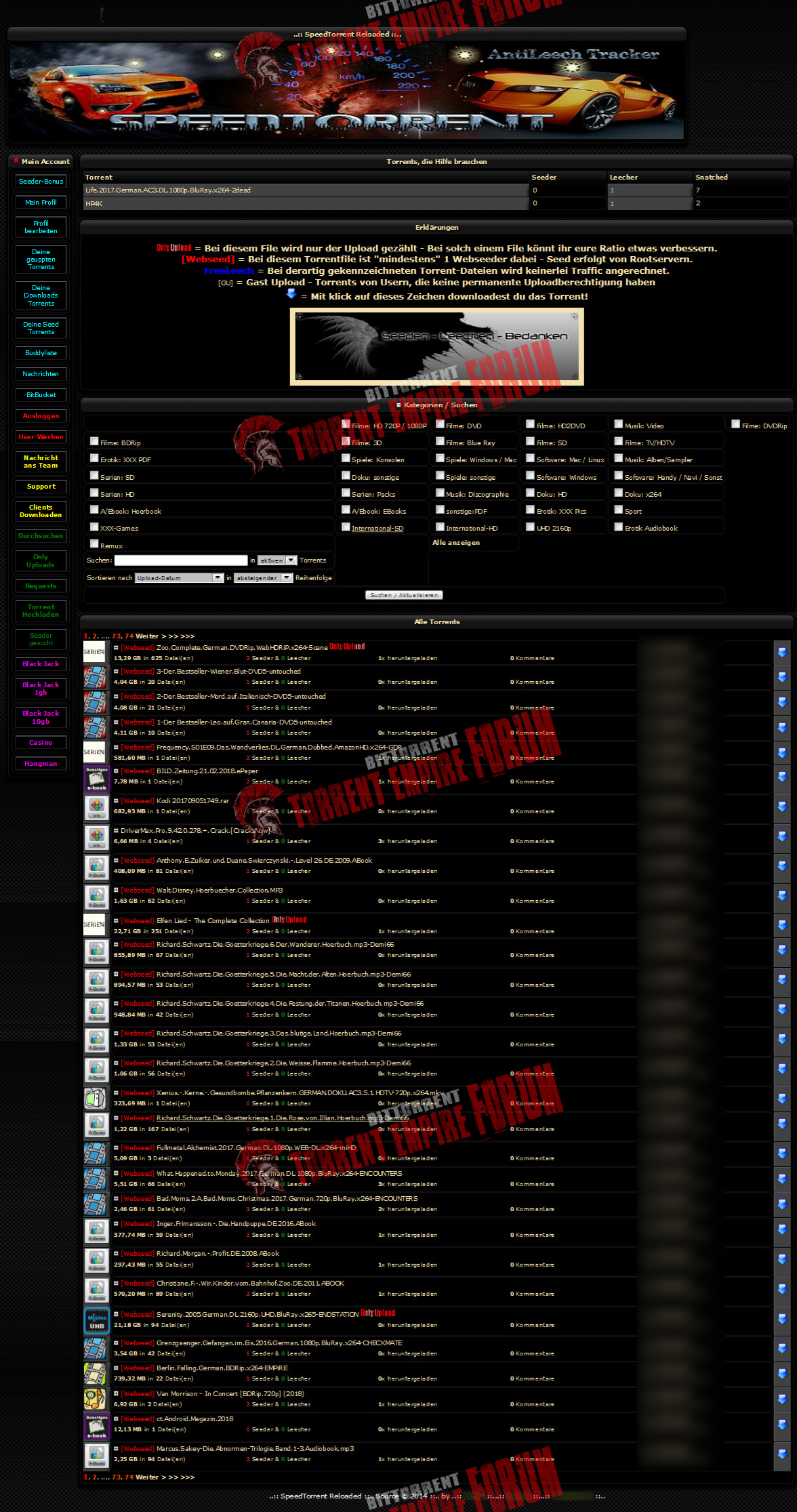The width and height of the screenshot is (797, 1512).
Task: Click film icon of Berlin.Falling.German.BDRip row
Action: pos(95,1374)
